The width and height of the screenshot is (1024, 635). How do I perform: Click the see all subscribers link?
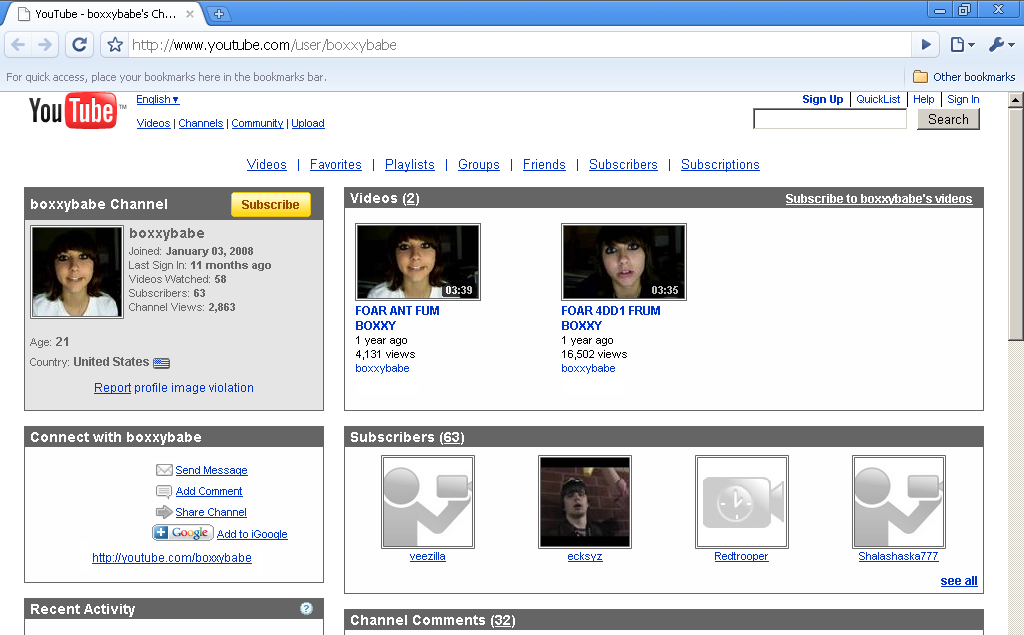click(x=959, y=581)
